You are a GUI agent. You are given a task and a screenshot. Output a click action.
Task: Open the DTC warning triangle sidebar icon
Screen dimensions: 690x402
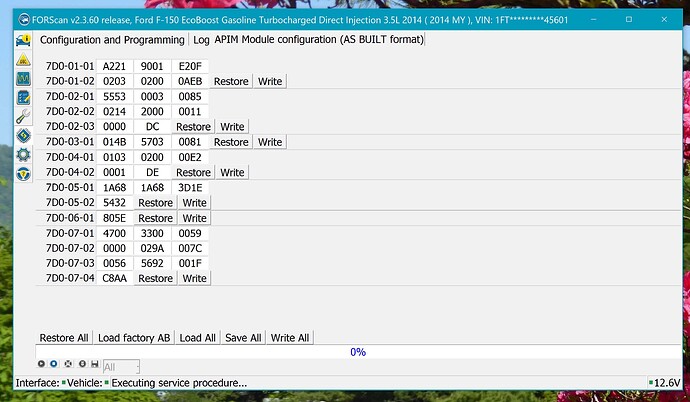click(23, 59)
